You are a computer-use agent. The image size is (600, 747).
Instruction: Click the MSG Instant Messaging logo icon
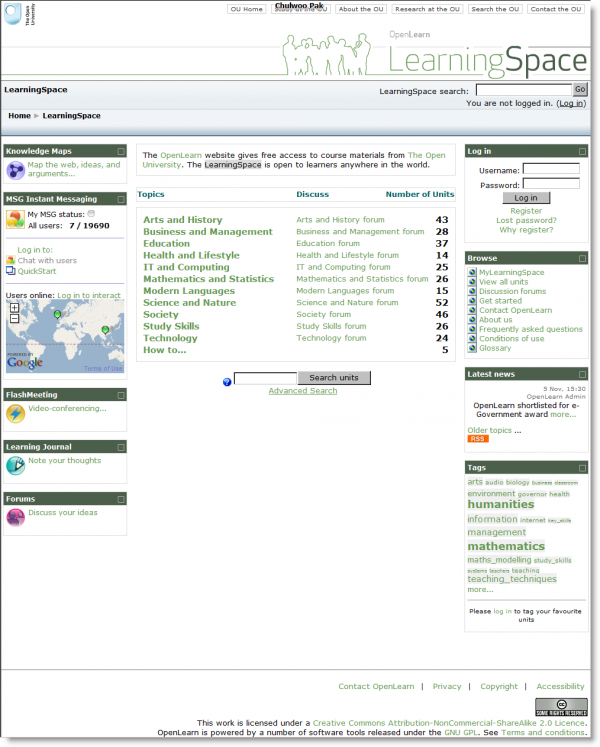15,220
